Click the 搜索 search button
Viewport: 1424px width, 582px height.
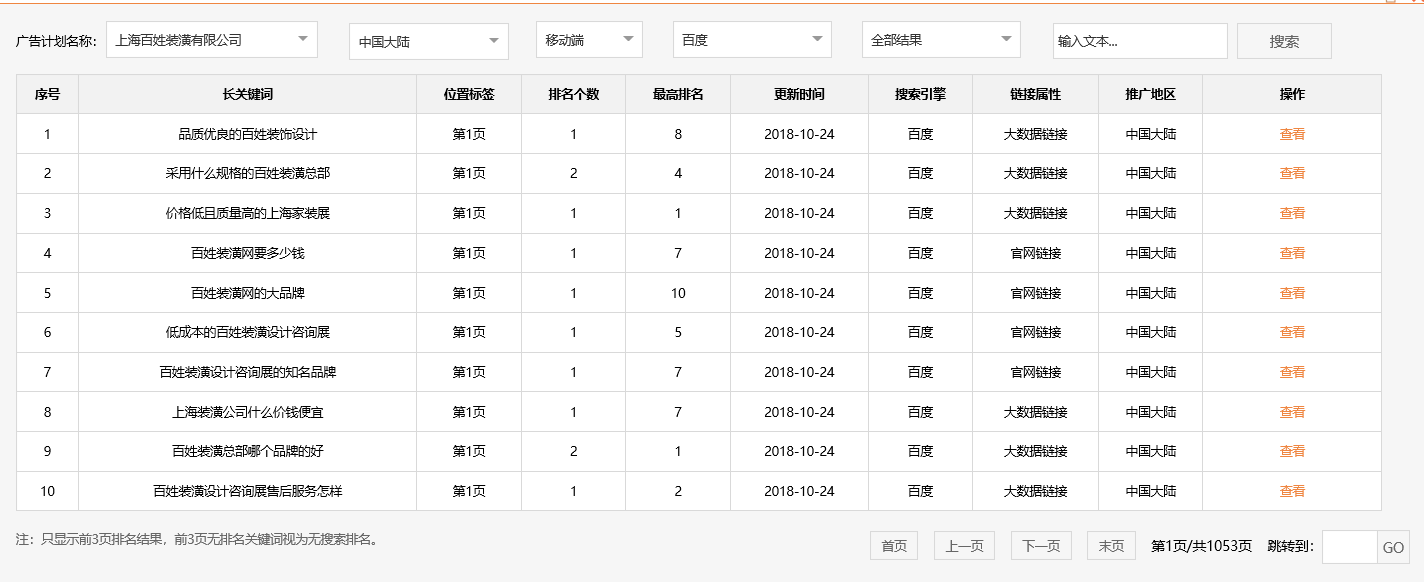coord(1283,40)
